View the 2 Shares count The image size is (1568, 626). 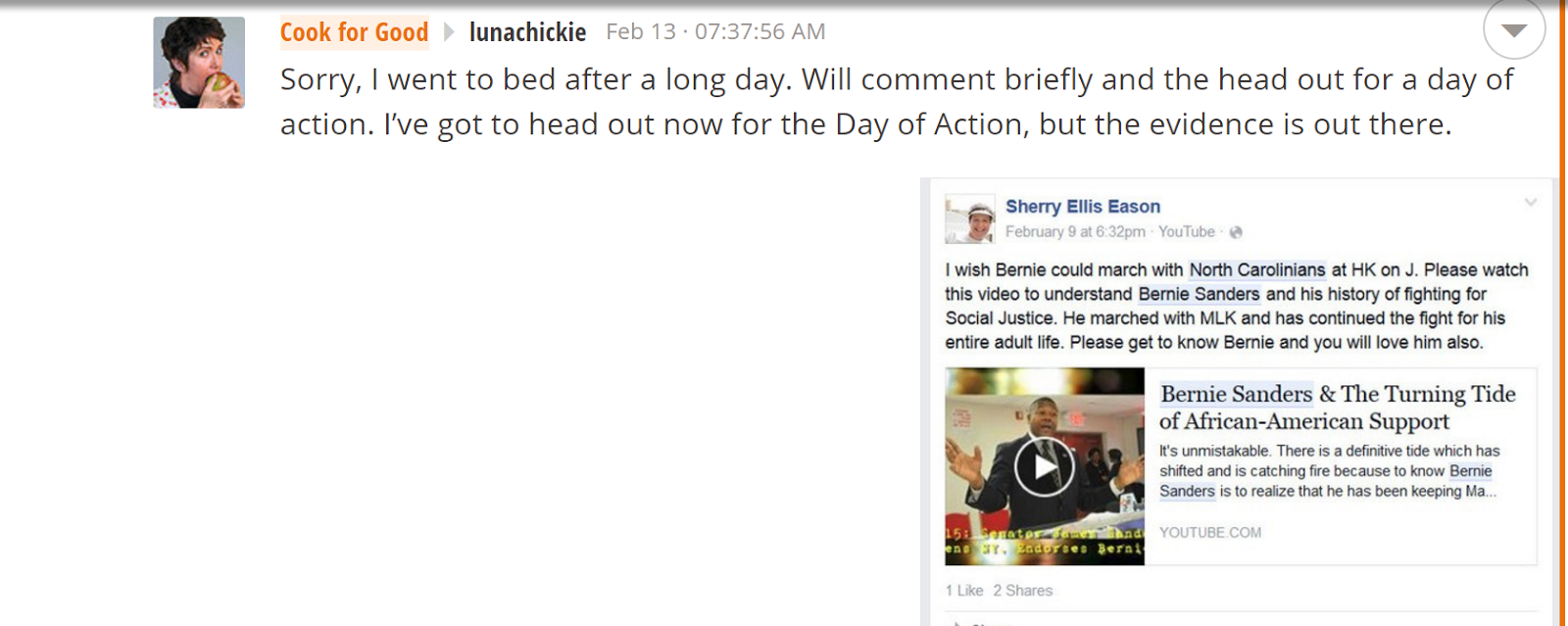coord(1023,591)
